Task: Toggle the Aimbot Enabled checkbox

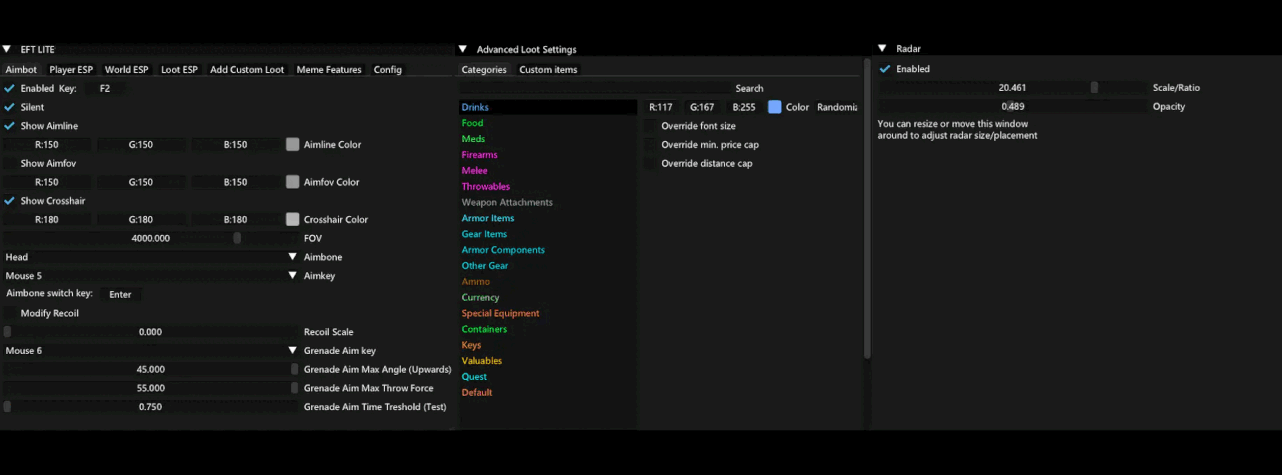Action: pyautogui.click(x=10, y=88)
